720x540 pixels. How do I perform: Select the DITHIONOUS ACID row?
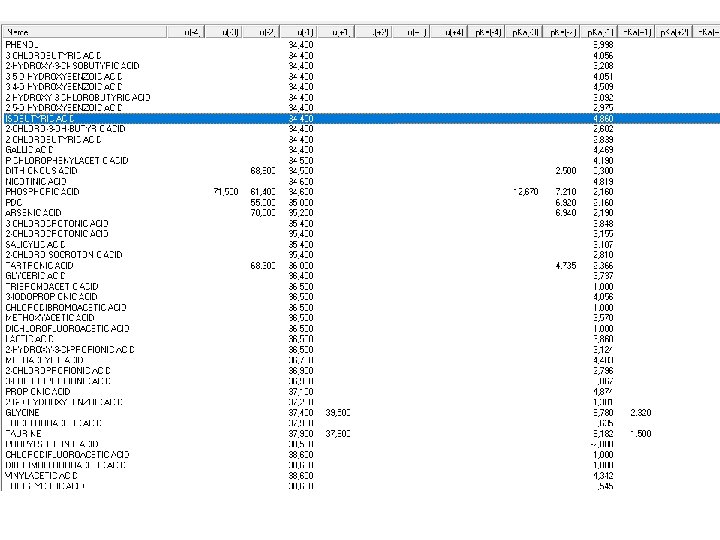362,171
